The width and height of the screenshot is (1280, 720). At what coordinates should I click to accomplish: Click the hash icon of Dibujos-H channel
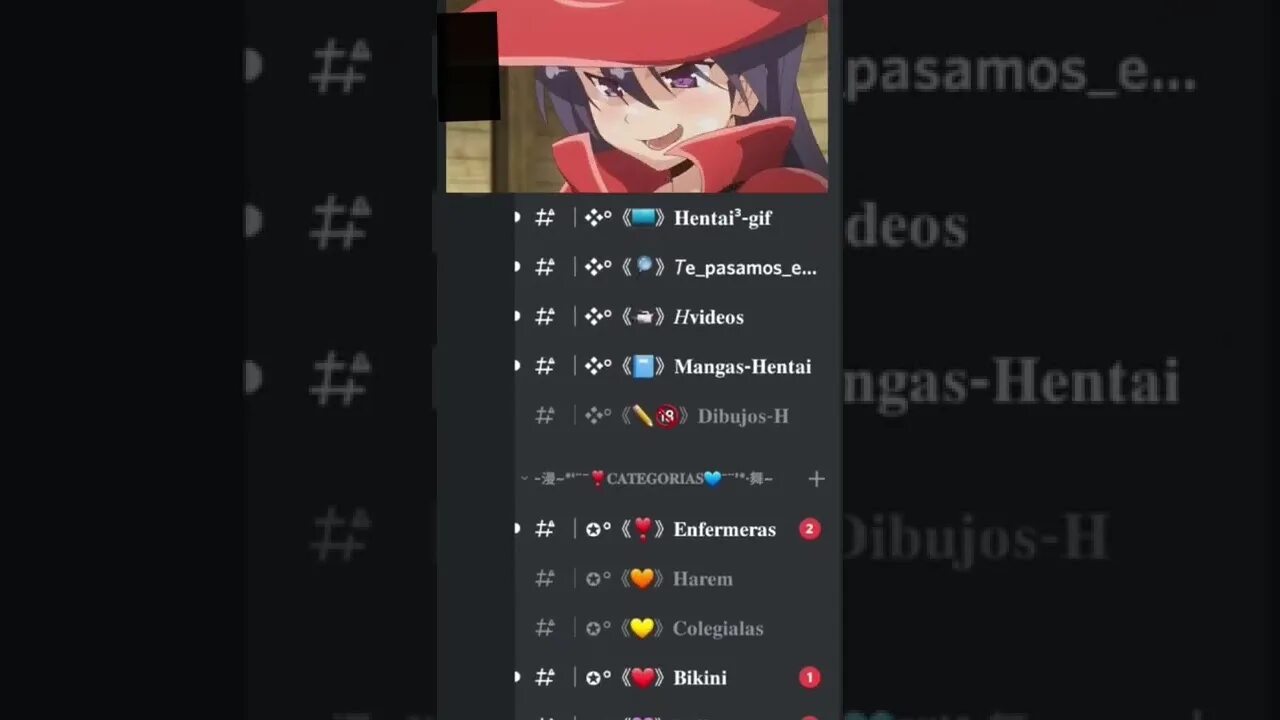click(545, 416)
